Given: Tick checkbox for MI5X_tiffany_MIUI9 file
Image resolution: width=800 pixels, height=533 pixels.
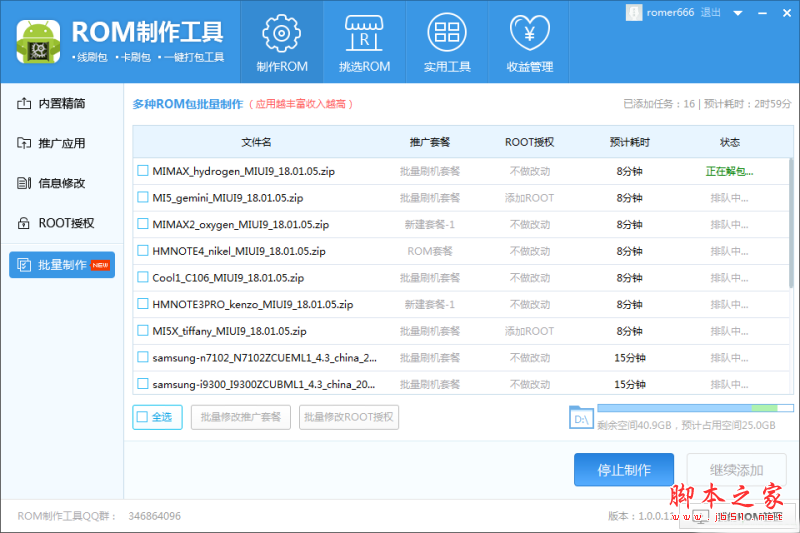Looking at the screenshot, I should tap(143, 331).
